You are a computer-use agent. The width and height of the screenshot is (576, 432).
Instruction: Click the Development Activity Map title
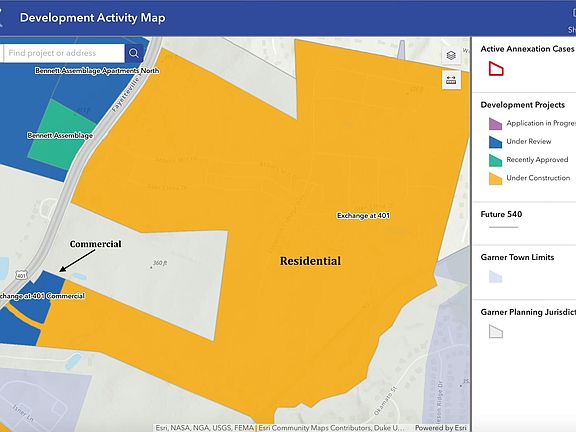coord(93,18)
